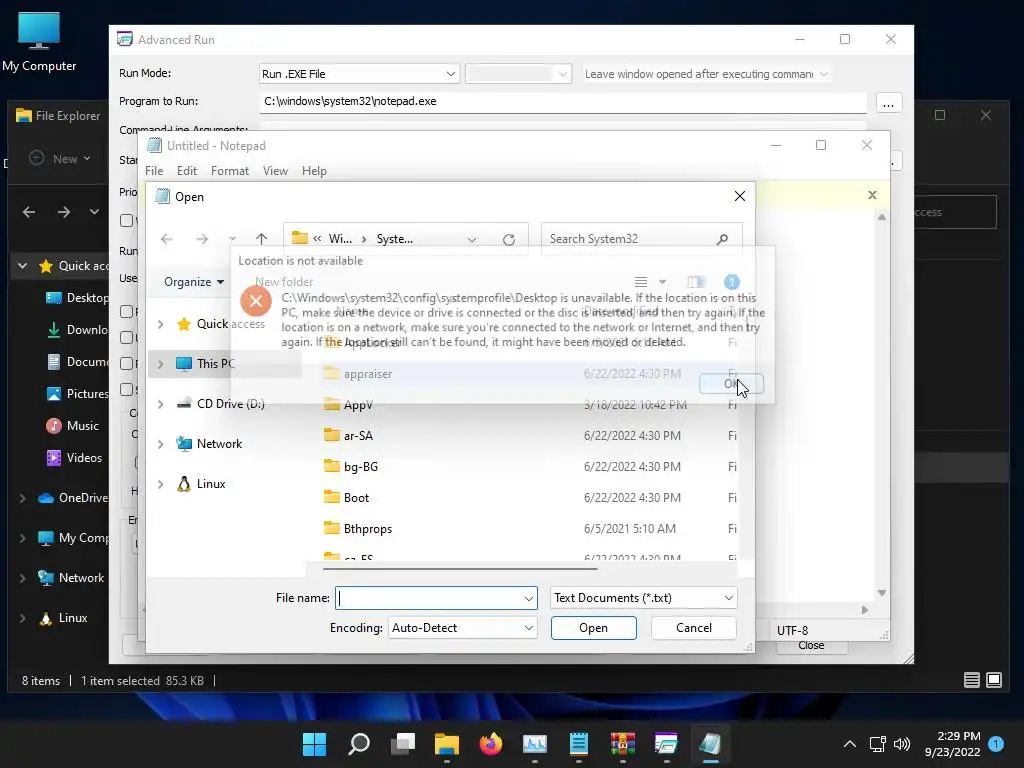Select the bg-BG folder
The image size is (1024, 768).
click(360, 467)
